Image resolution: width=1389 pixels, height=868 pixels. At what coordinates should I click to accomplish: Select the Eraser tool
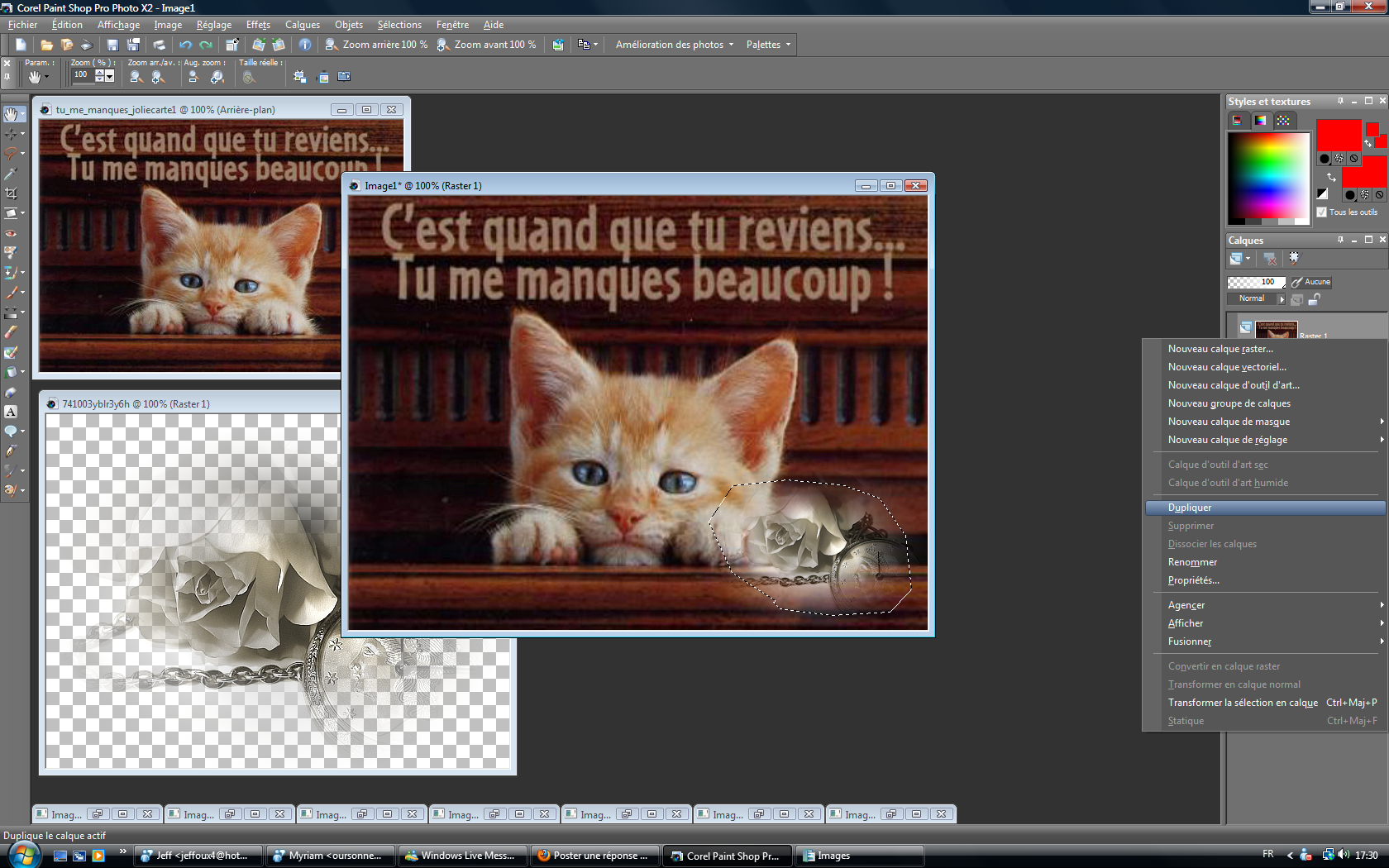point(11,332)
